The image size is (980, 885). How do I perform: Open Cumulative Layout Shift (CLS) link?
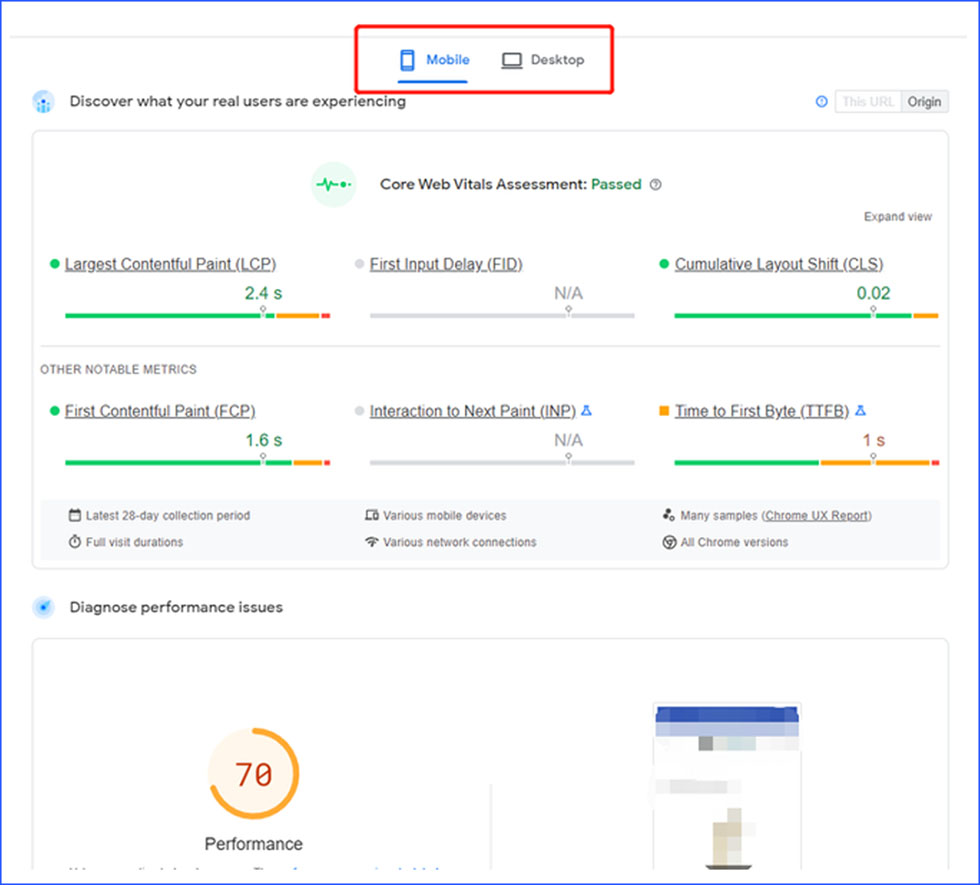778,264
